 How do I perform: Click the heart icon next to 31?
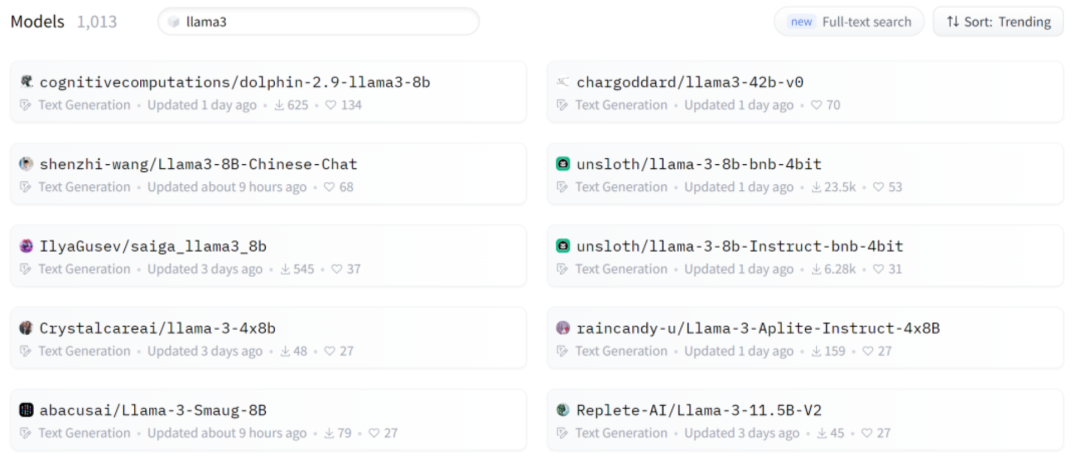[878, 269]
